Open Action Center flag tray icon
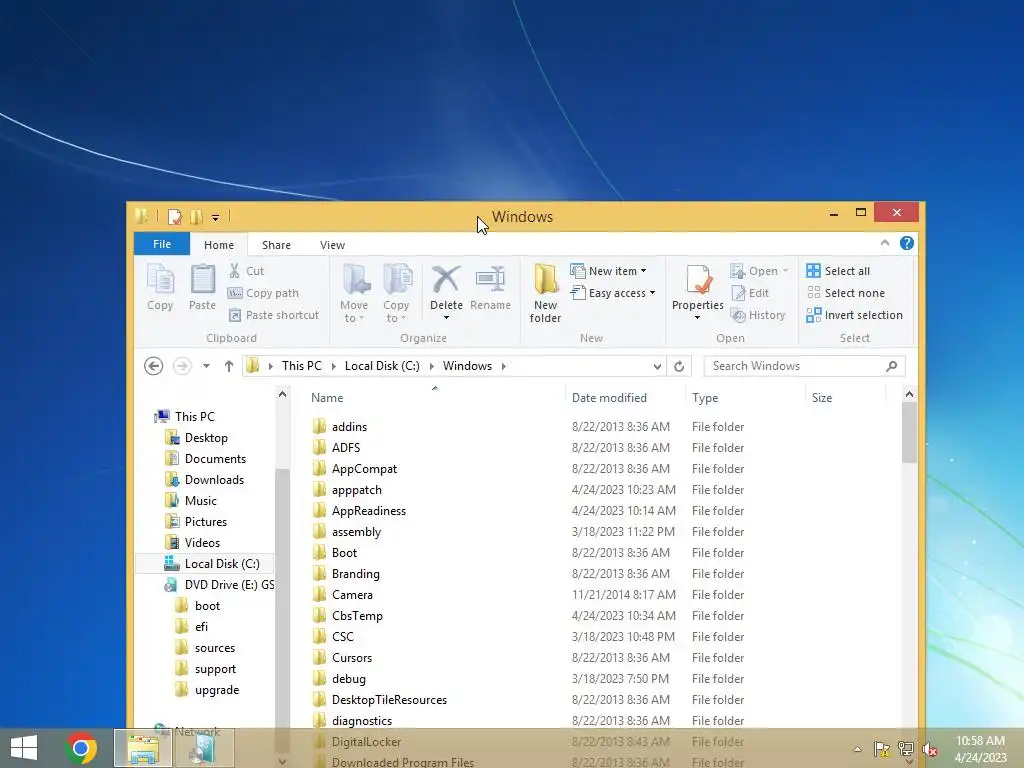 coord(882,750)
